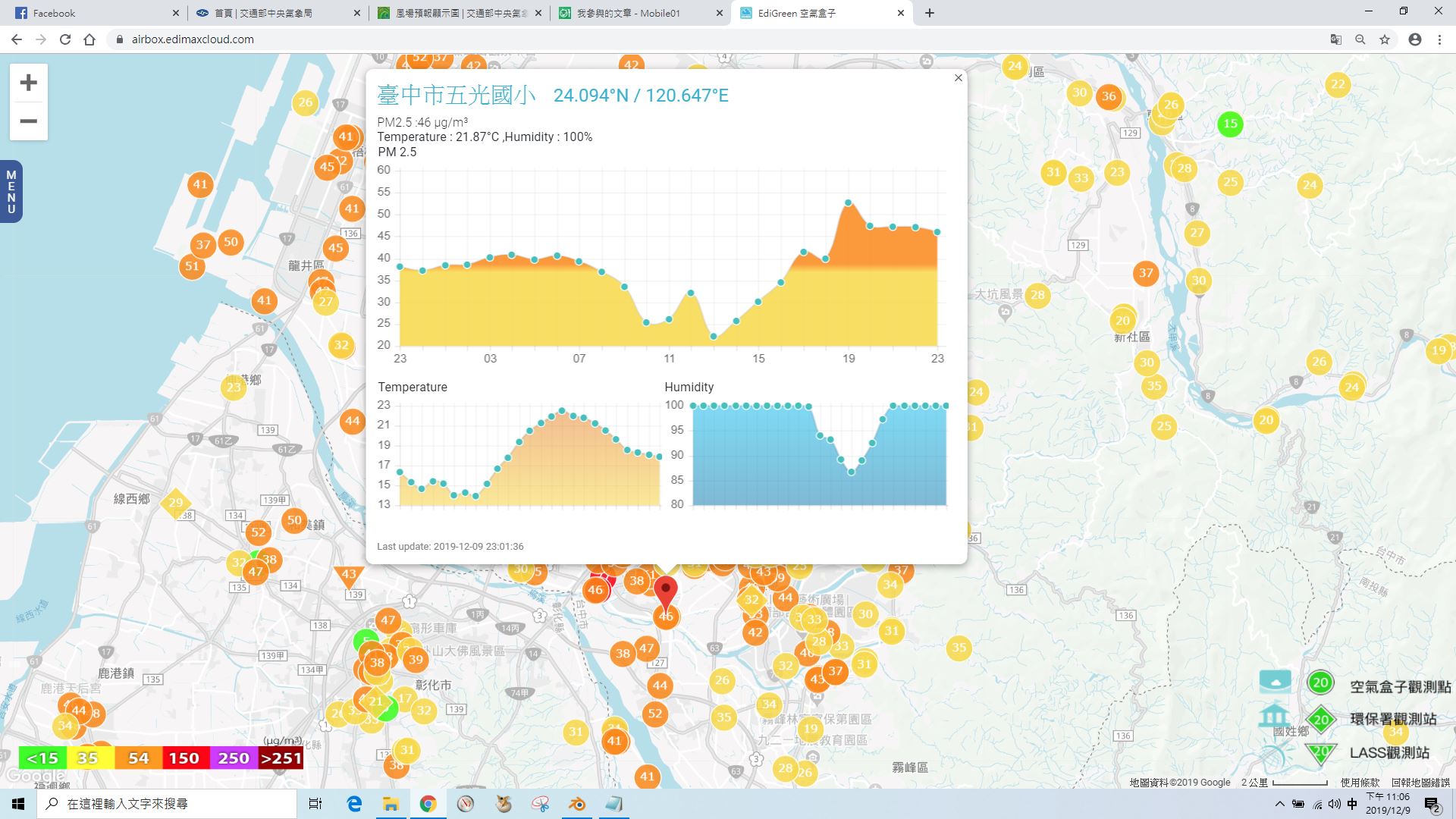Image resolution: width=1456 pixels, height=819 pixels.
Task: Click the dark red >251 legend swatch
Action: coord(281,758)
